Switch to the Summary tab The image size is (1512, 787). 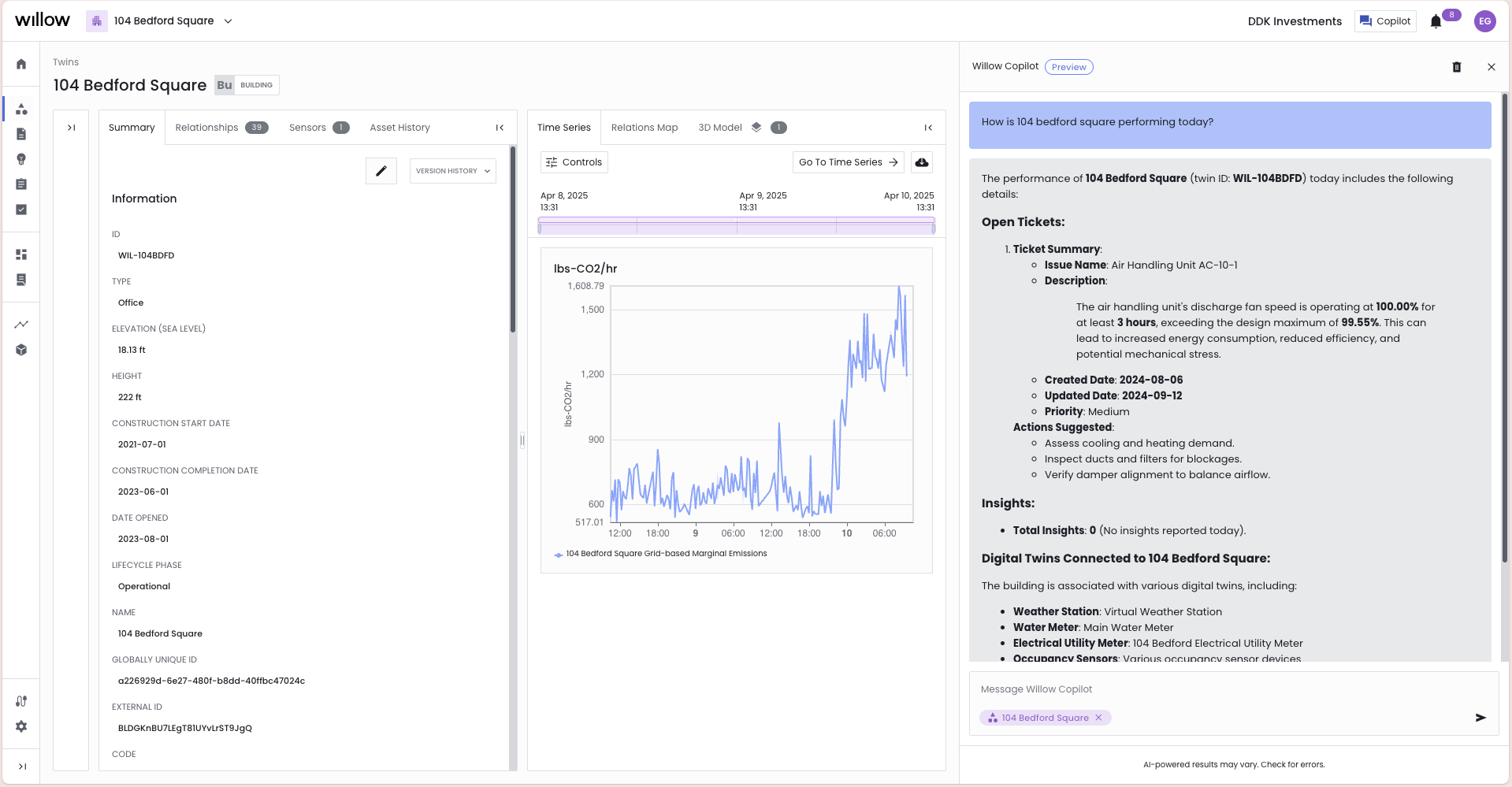pyautogui.click(x=132, y=128)
